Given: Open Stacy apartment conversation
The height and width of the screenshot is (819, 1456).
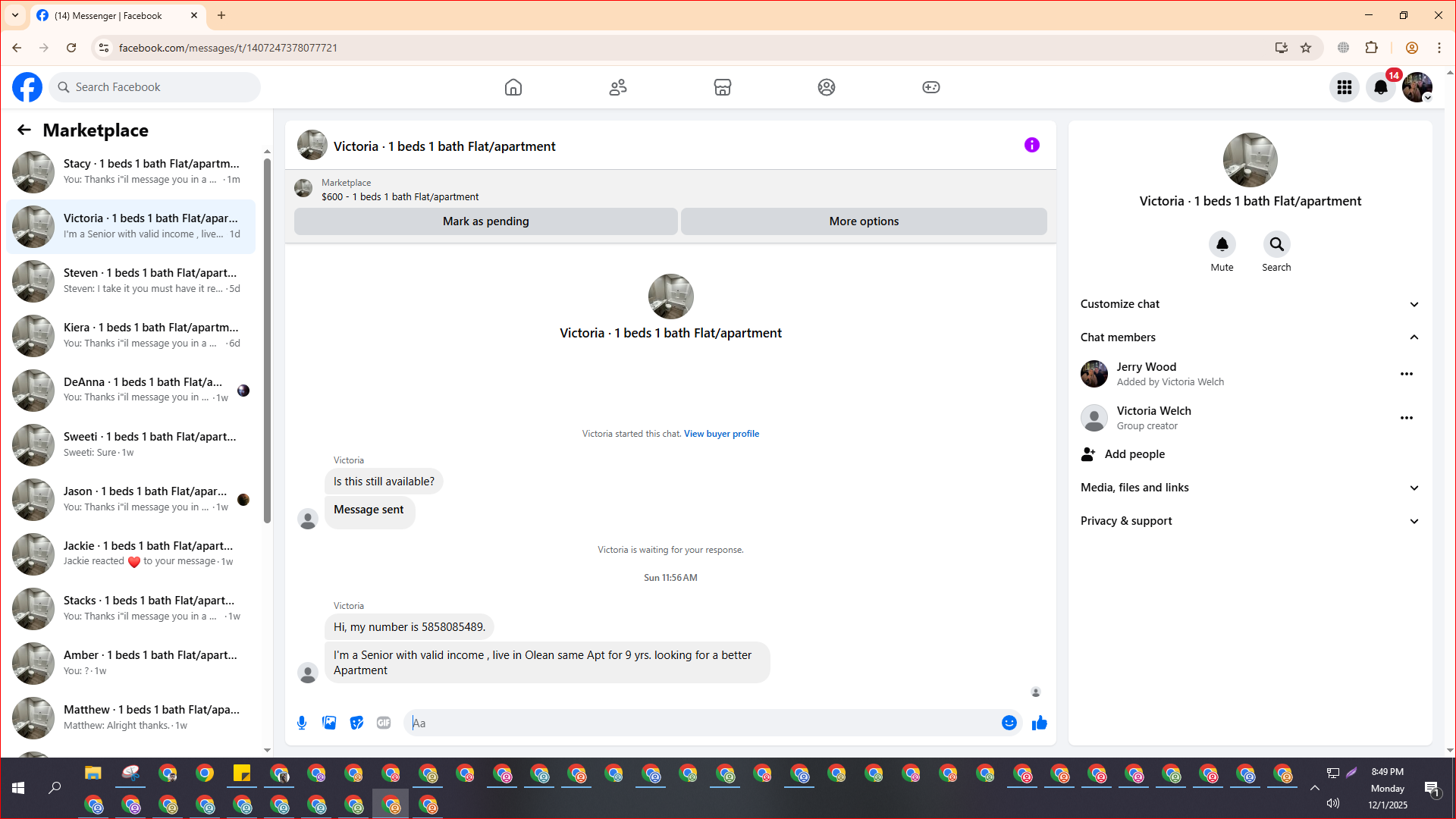Looking at the screenshot, I should [130, 171].
